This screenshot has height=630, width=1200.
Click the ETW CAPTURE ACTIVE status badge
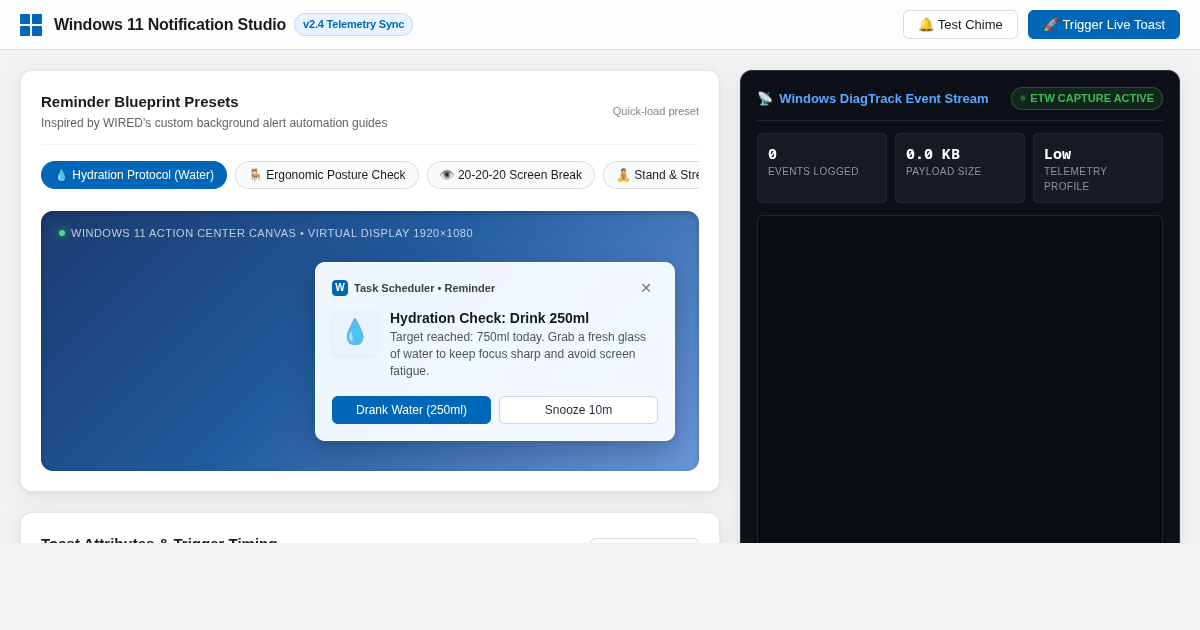[1087, 98]
